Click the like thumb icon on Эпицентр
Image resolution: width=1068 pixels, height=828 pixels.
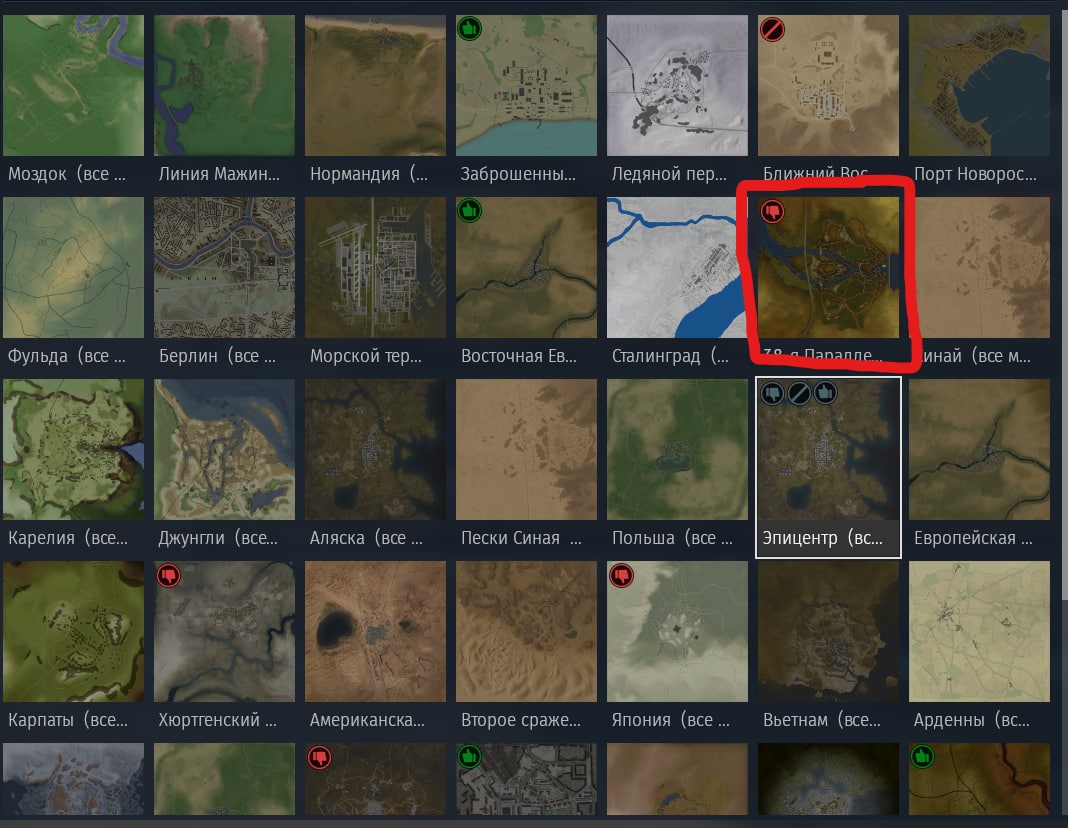(826, 394)
